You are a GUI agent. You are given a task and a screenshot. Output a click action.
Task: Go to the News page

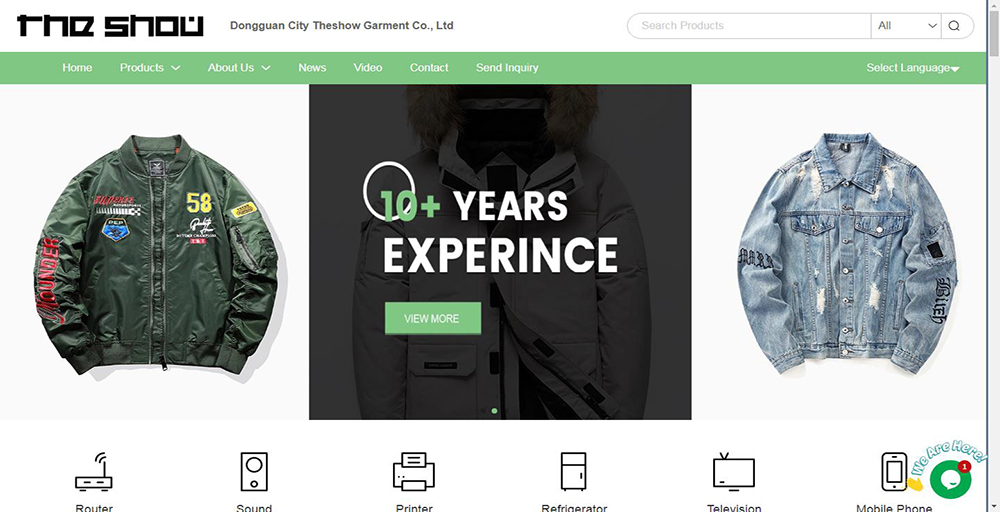(x=312, y=68)
